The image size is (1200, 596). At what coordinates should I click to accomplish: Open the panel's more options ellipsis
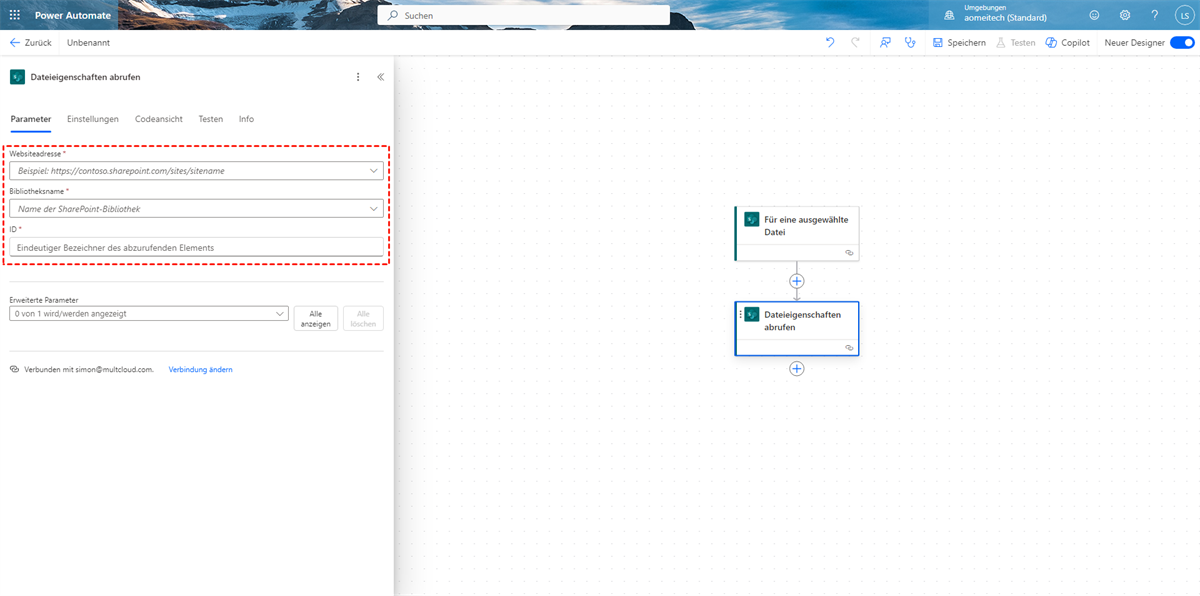click(358, 77)
